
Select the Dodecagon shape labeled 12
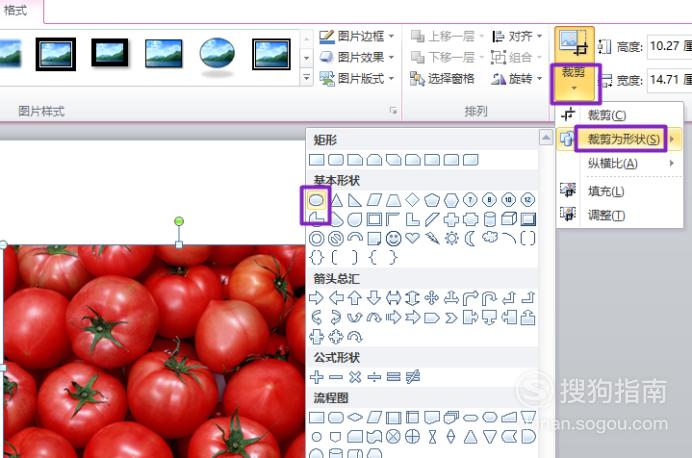[x=527, y=200]
